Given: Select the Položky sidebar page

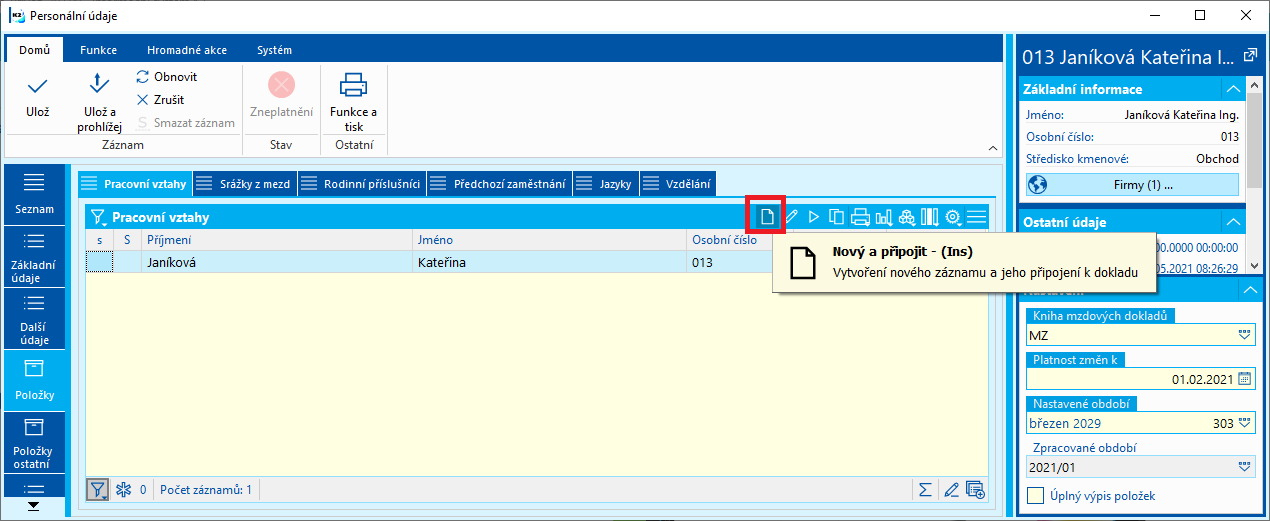Looking at the screenshot, I should pyautogui.click(x=35, y=380).
